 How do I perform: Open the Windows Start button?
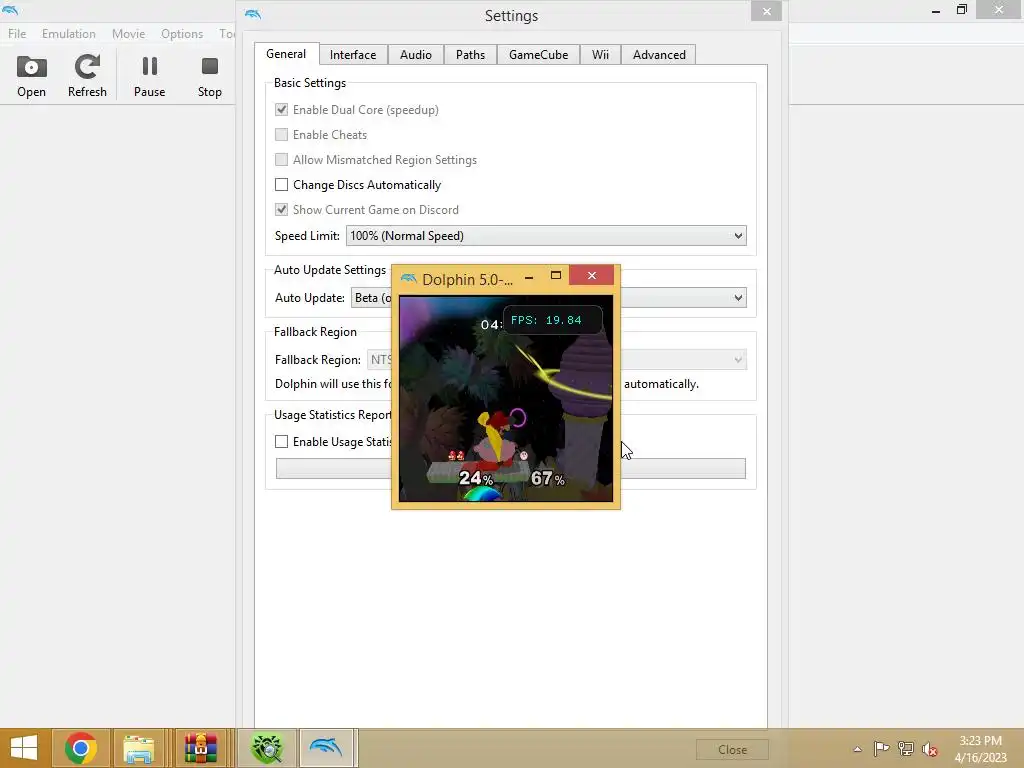(24, 748)
